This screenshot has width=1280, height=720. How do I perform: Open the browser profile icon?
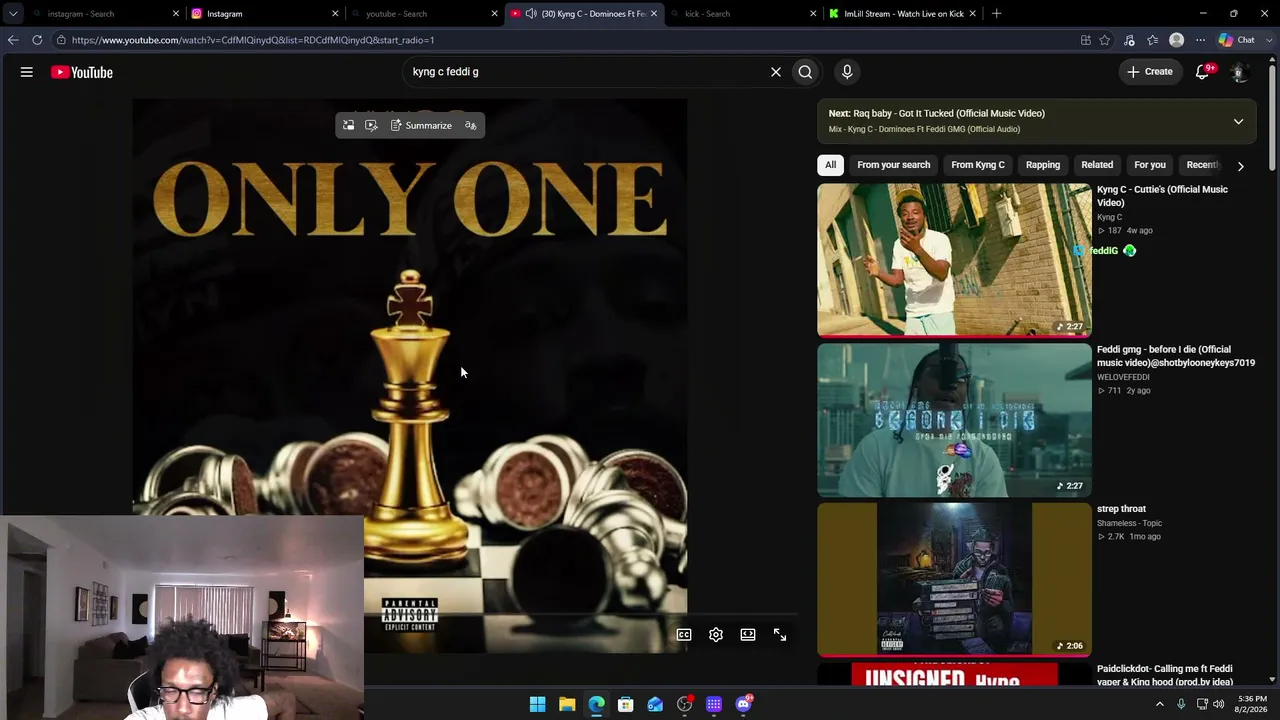1176,40
